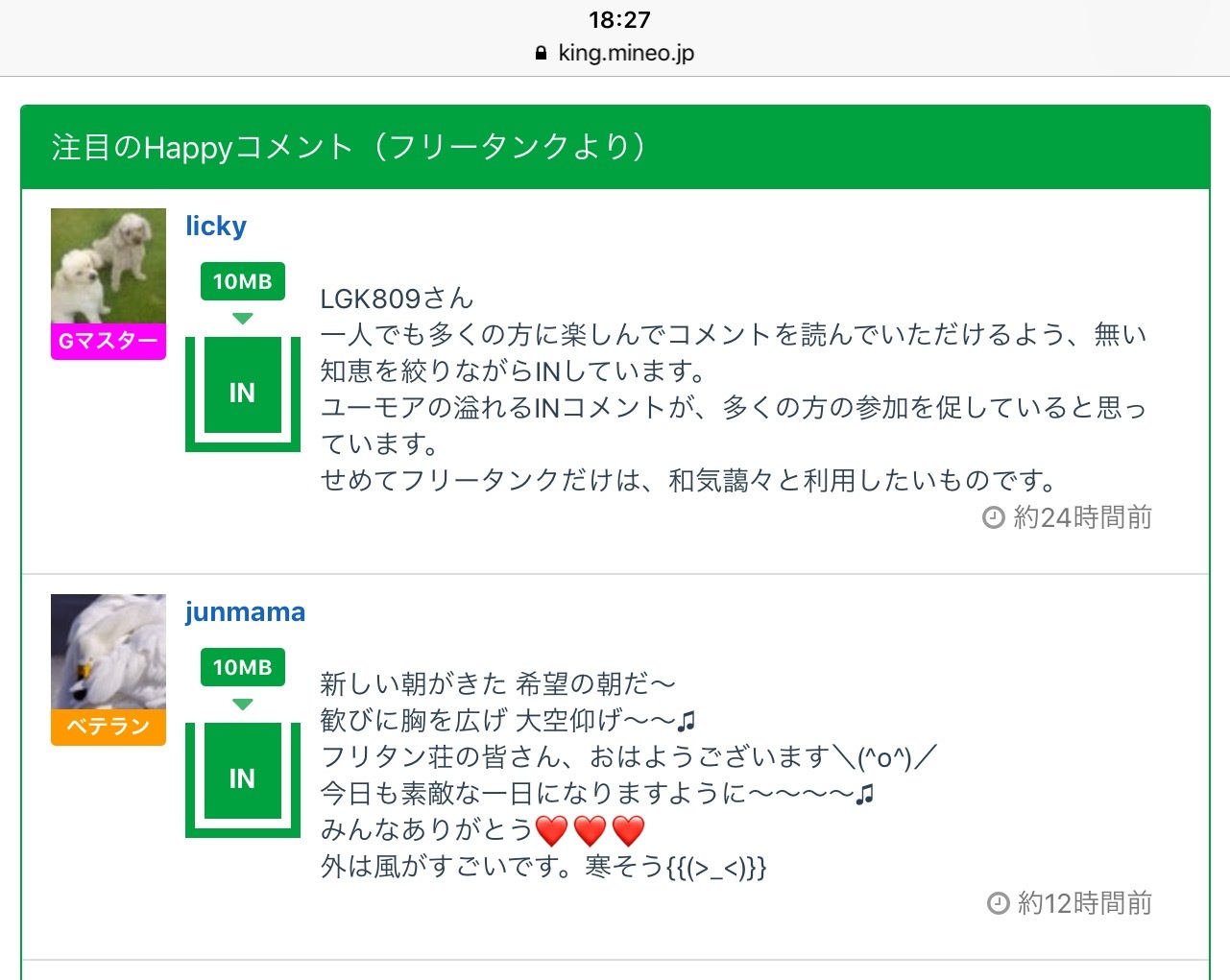The height and width of the screenshot is (980, 1230).
Task: Click the lock icon in the address bar
Action: [542, 54]
